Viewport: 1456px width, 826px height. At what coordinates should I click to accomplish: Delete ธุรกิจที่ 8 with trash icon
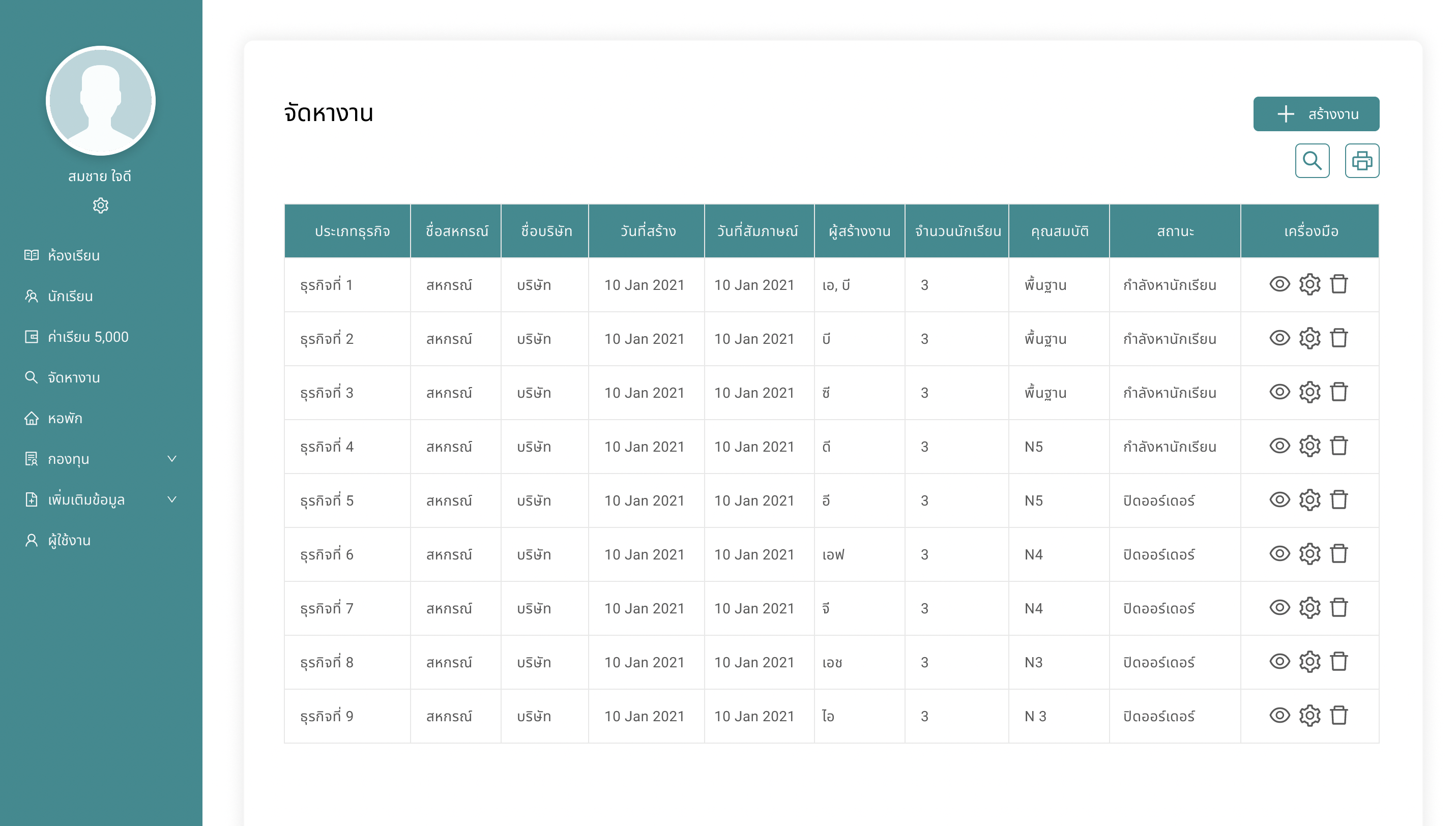click(x=1339, y=662)
